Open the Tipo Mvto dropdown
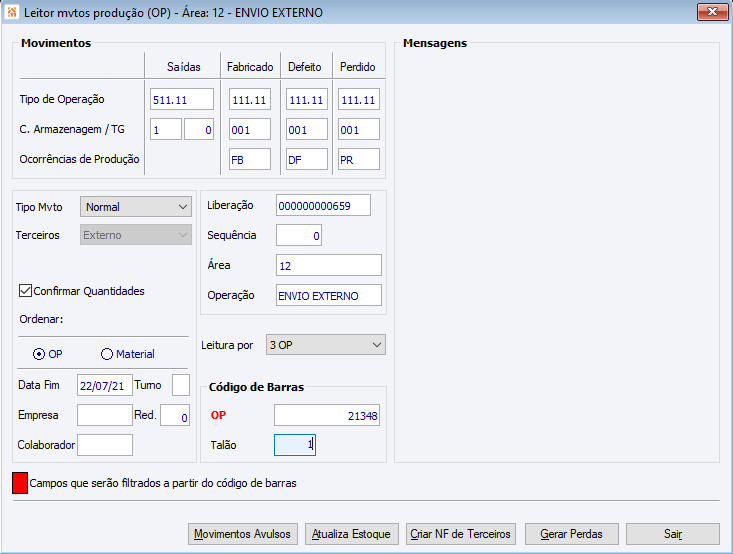The height and width of the screenshot is (554, 733). pyautogui.click(x=136, y=207)
